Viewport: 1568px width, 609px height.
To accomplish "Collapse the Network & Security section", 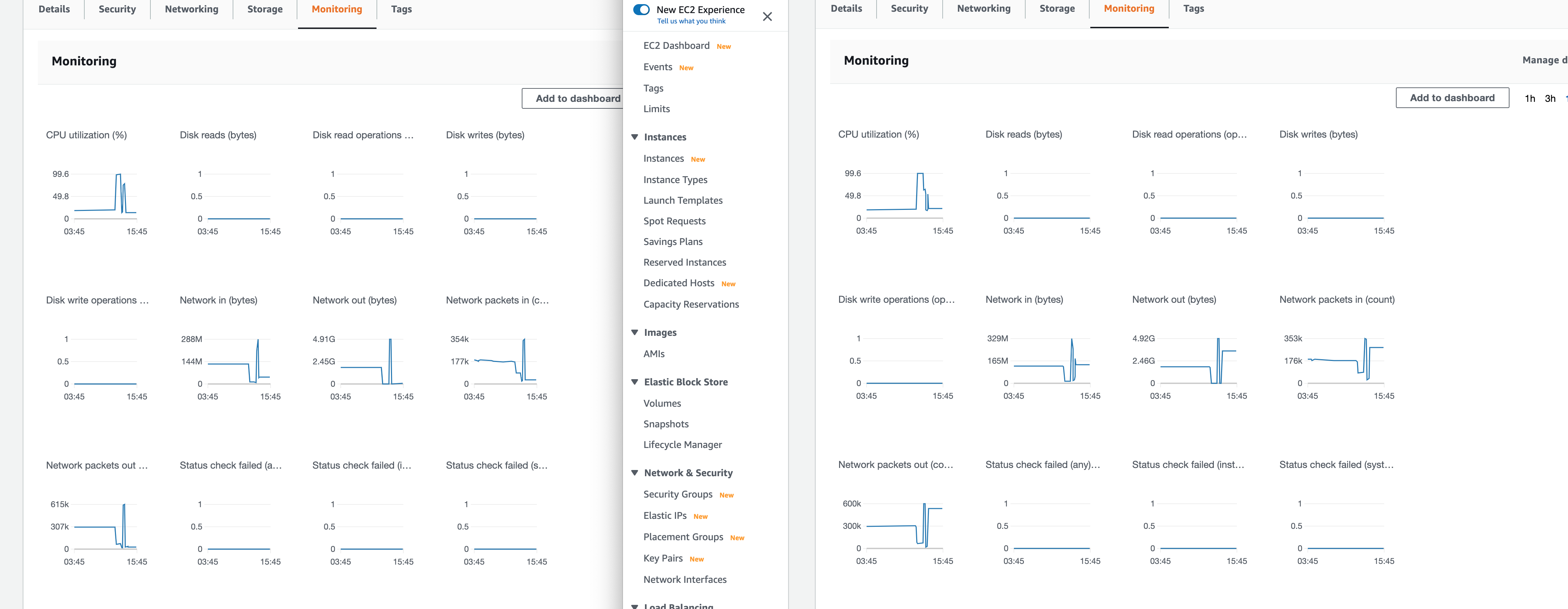I will [x=634, y=473].
